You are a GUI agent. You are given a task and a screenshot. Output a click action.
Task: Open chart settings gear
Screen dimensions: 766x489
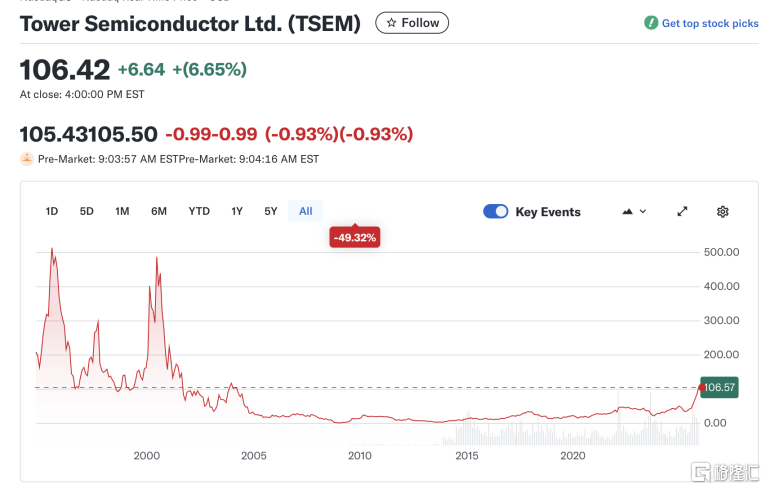[x=722, y=211]
